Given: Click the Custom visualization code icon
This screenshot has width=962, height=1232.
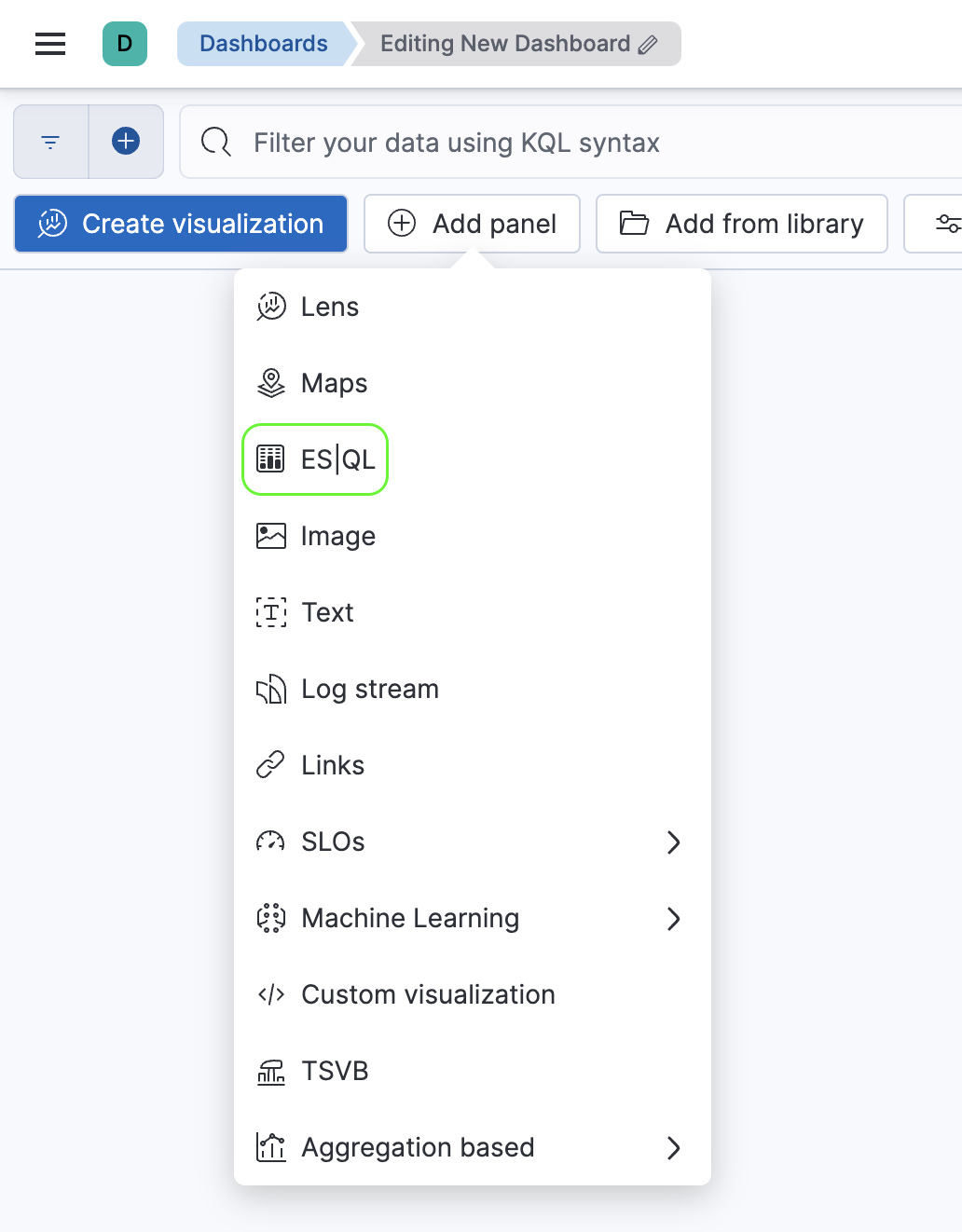Looking at the screenshot, I should (x=270, y=994).
